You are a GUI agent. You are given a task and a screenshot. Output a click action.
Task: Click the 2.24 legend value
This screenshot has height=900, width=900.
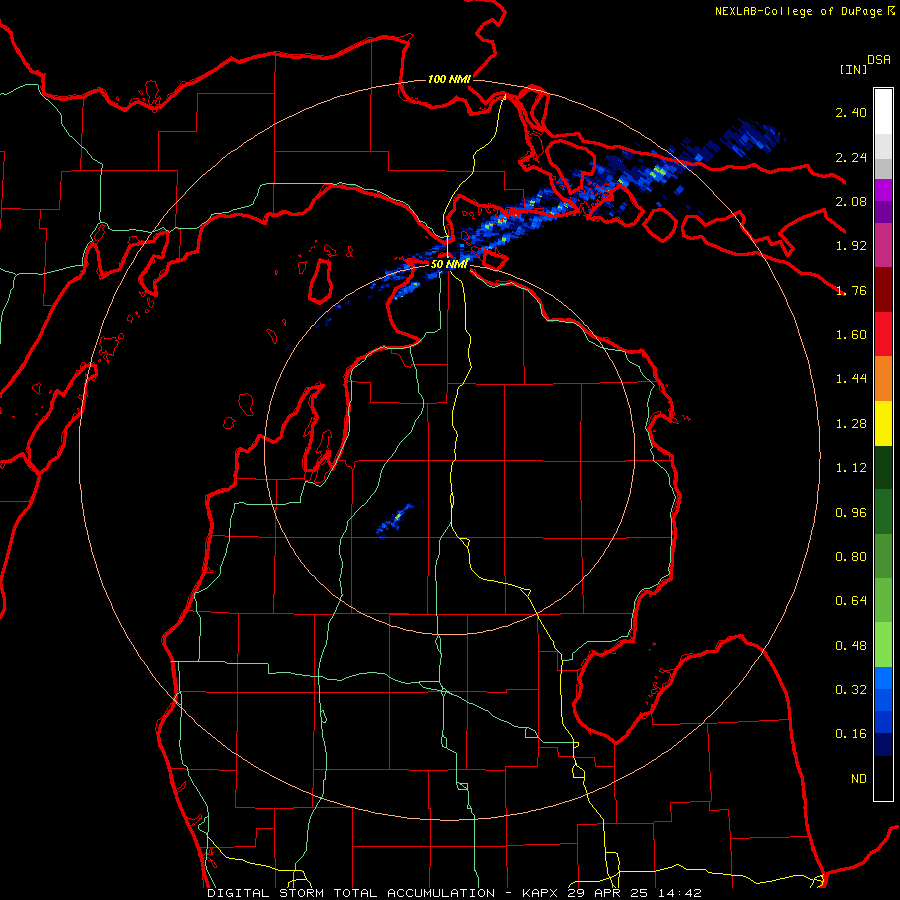(851, 157)
